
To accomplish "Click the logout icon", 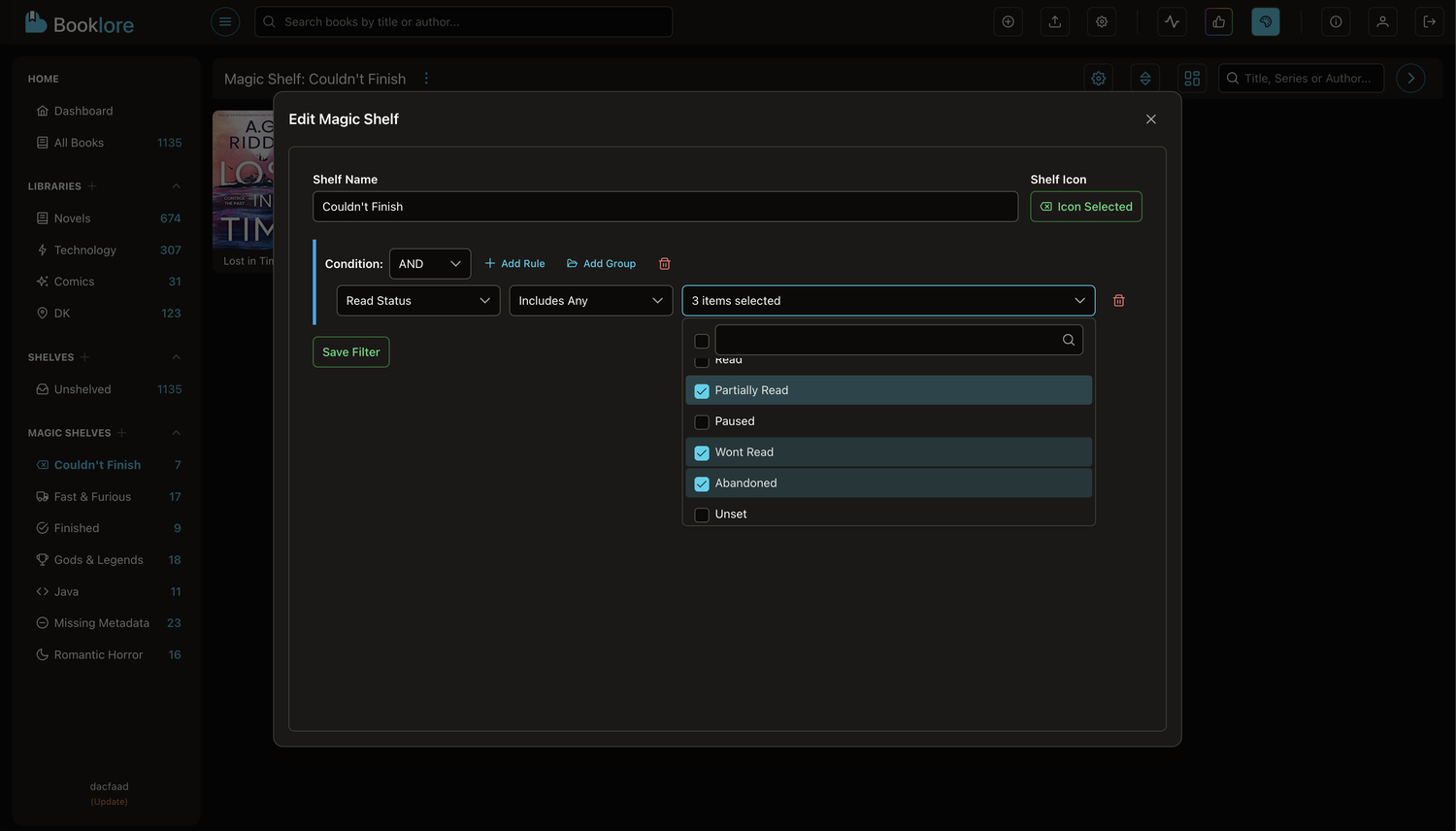I will coord(1429,21).
